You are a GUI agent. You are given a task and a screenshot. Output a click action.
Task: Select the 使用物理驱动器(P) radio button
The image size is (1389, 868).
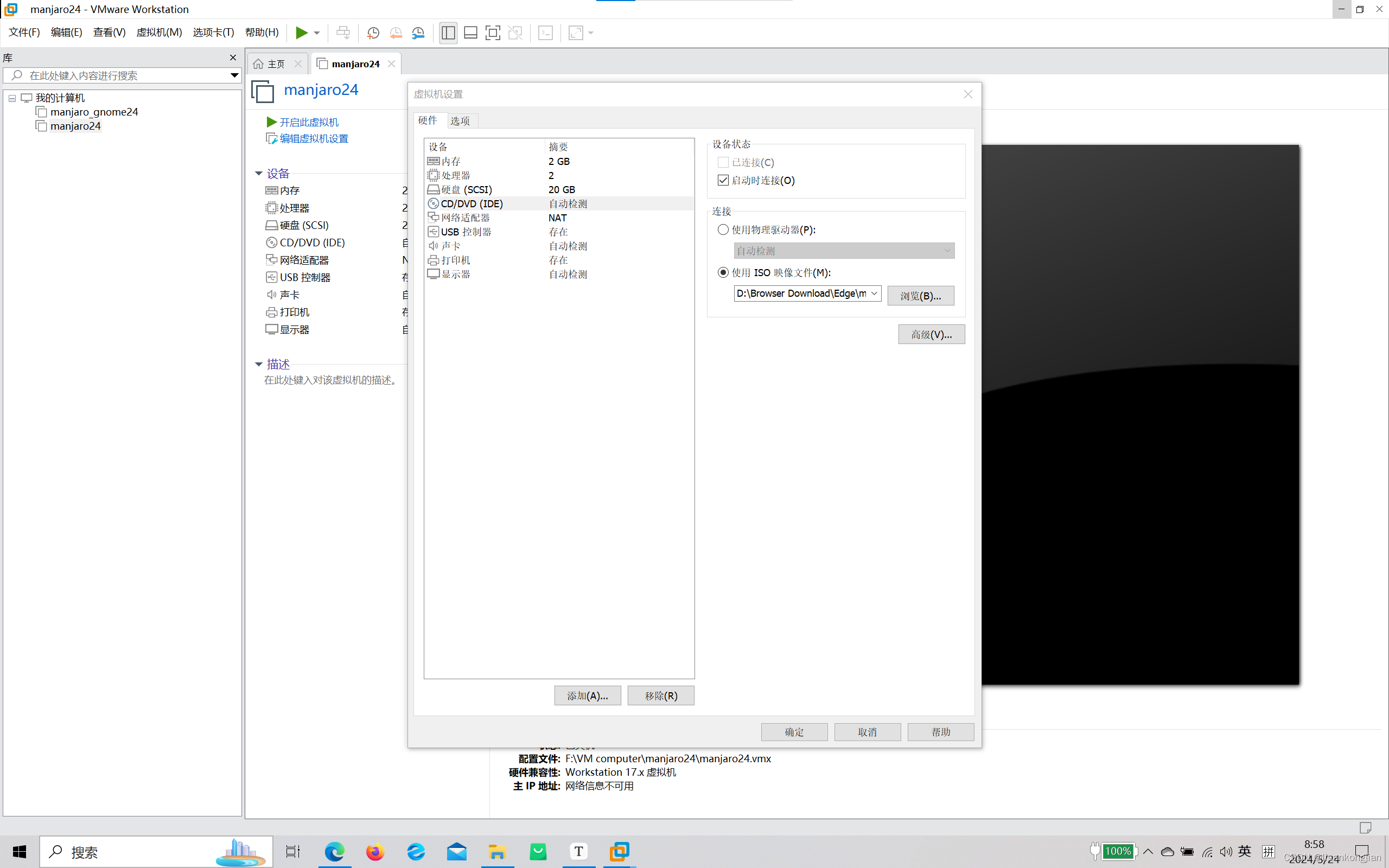coord(723,229)
